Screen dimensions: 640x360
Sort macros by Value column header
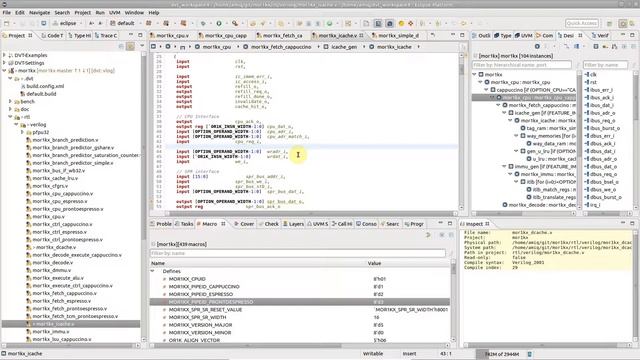coord(408,263)
